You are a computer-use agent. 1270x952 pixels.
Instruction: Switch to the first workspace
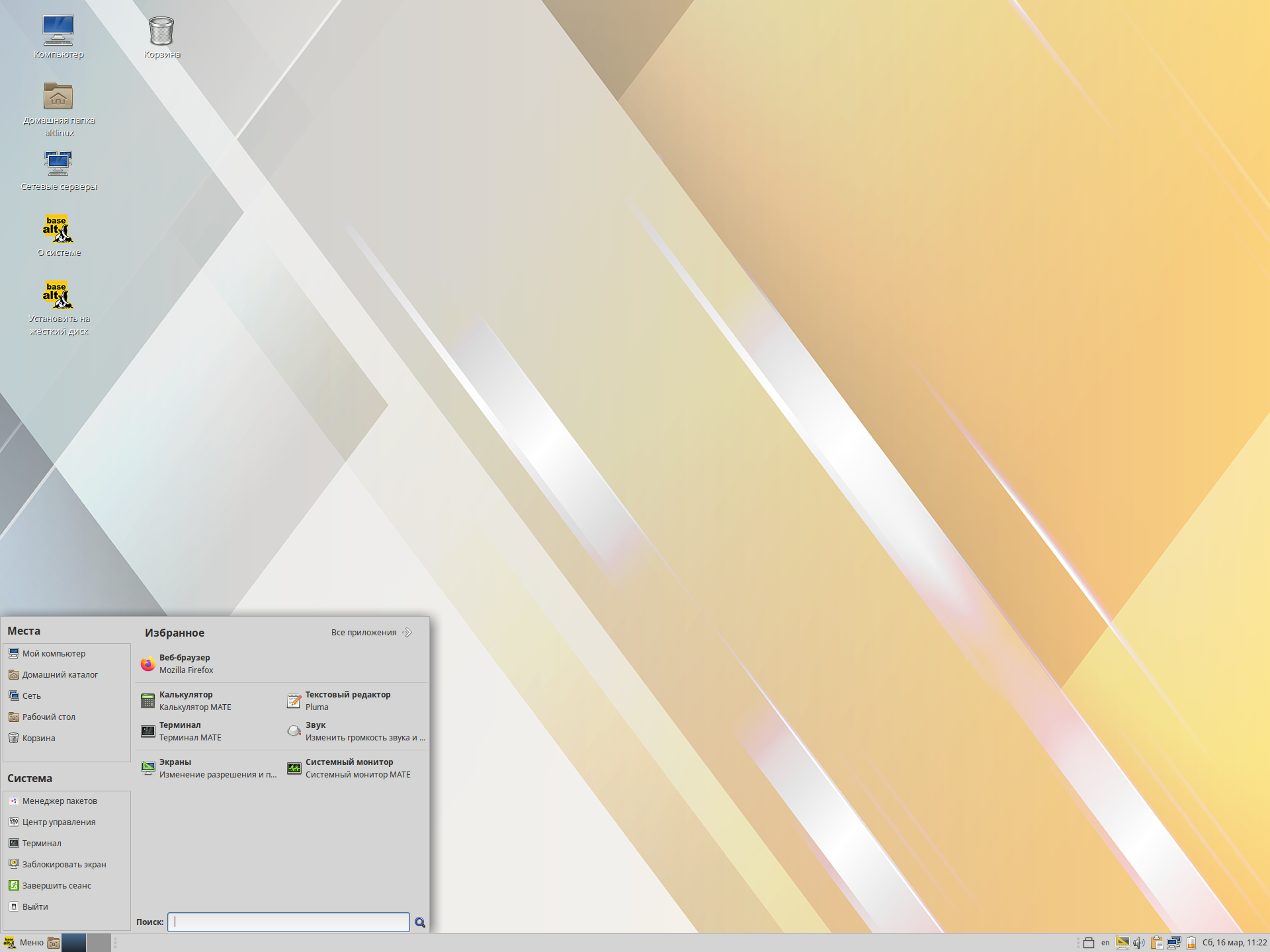coord(74,943)
